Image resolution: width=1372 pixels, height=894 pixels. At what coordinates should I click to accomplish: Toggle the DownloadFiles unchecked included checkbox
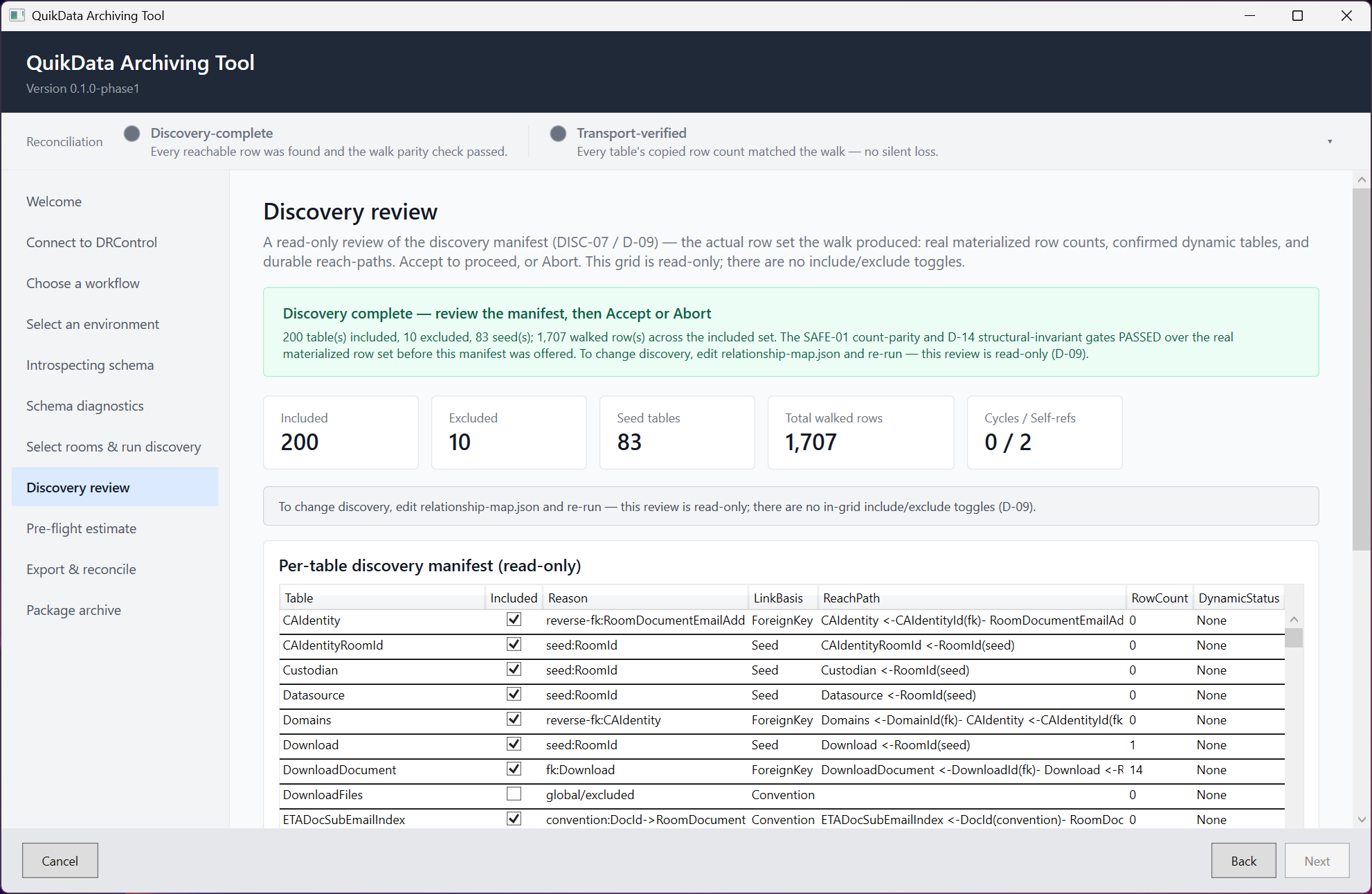click(x=514, y=794)
